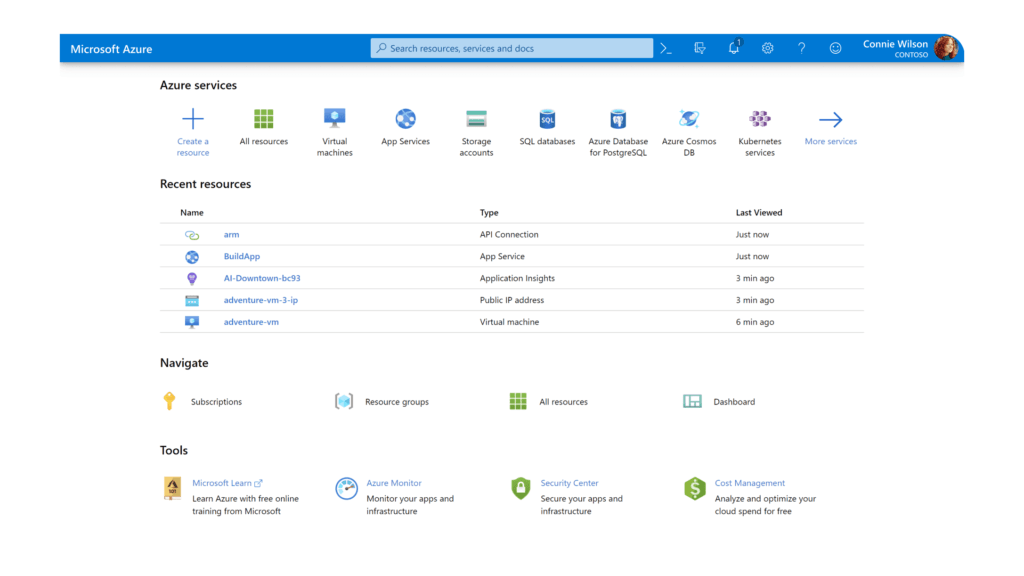Open the arm resource link
Image resolution: width=1024 pixels, height=576 pixels.
click(x=231, y=234)
